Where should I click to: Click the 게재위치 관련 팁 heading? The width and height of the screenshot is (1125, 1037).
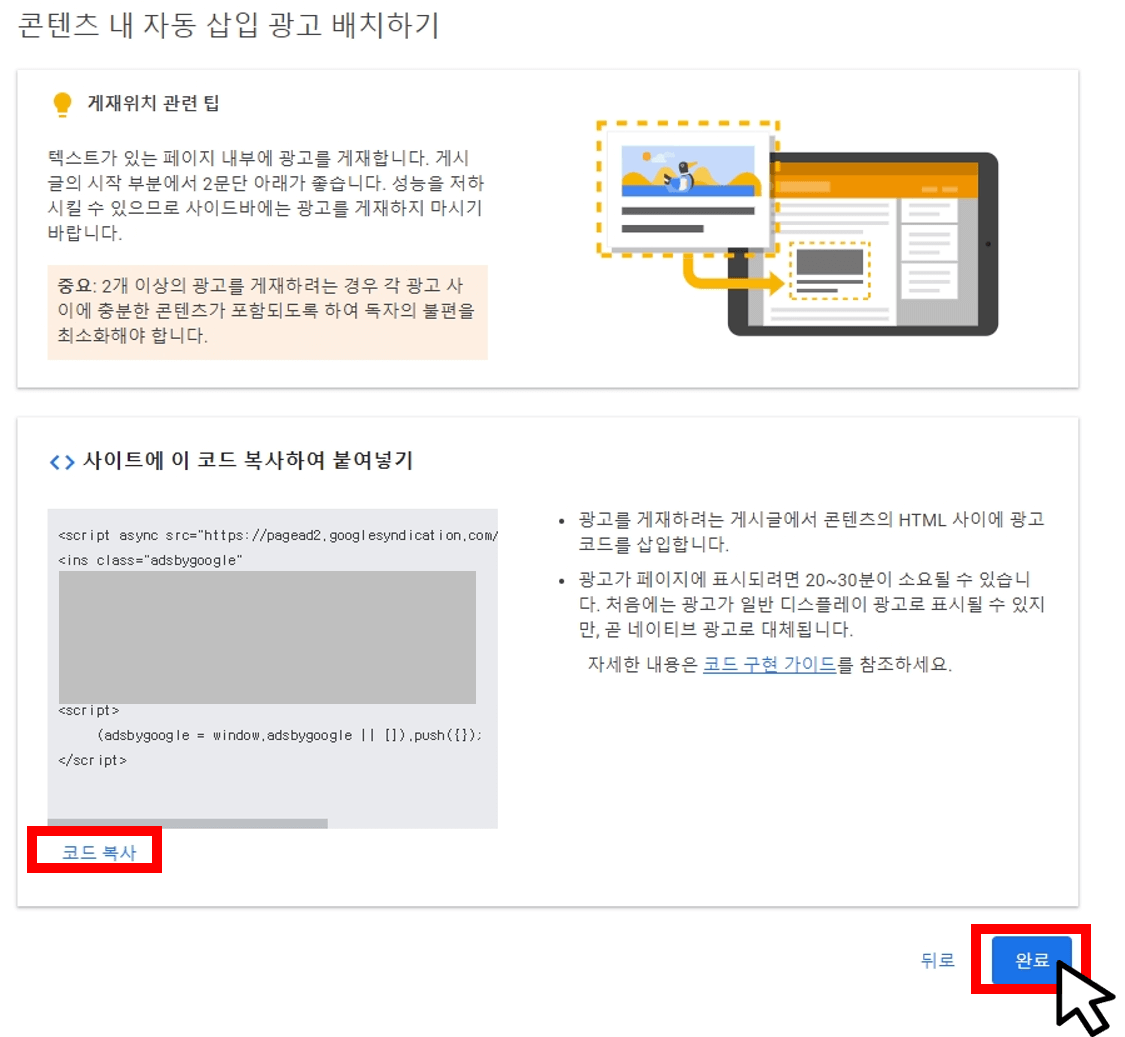153,103
